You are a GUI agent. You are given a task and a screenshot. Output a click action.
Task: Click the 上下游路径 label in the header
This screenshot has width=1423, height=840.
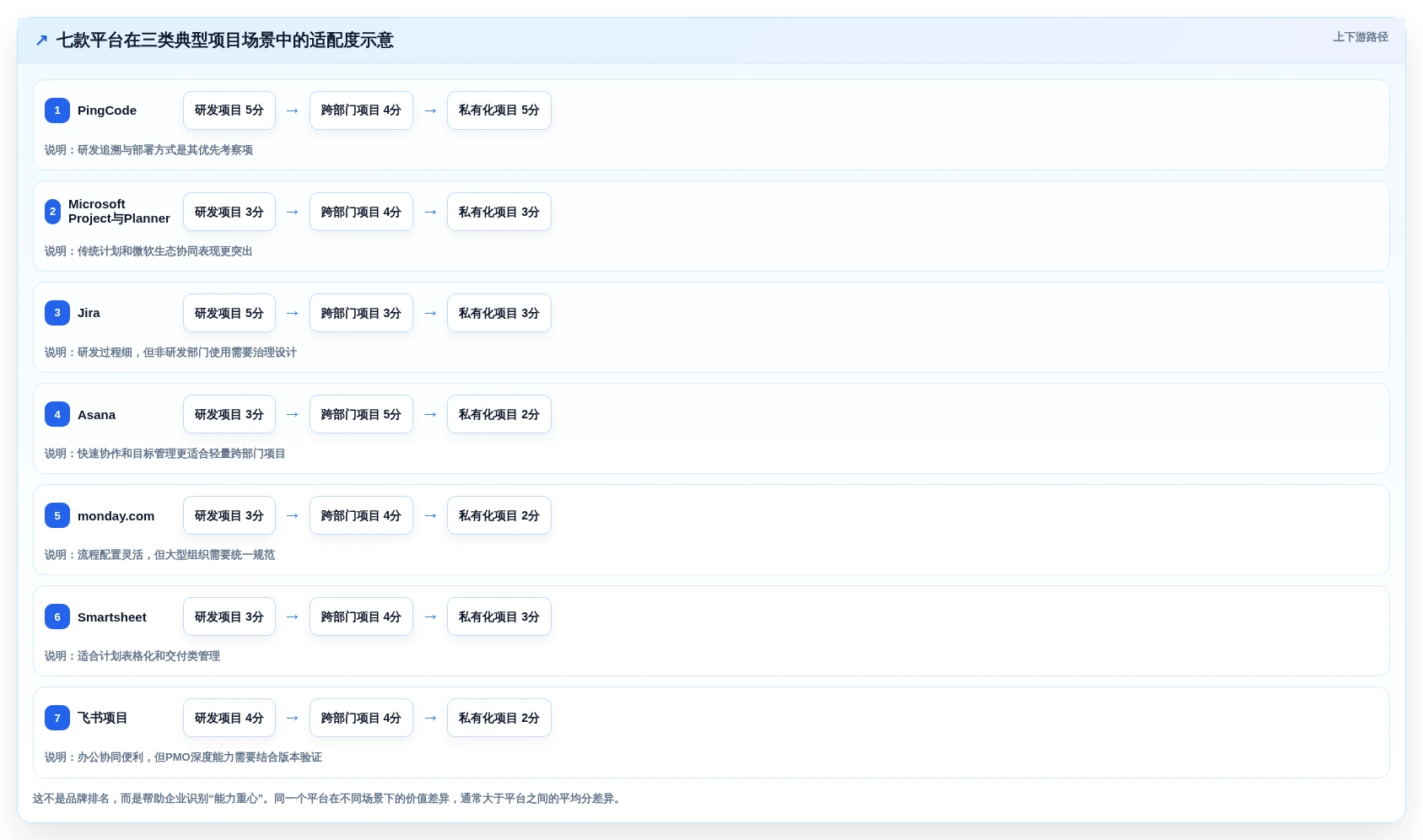click(x=1361, y=37)
